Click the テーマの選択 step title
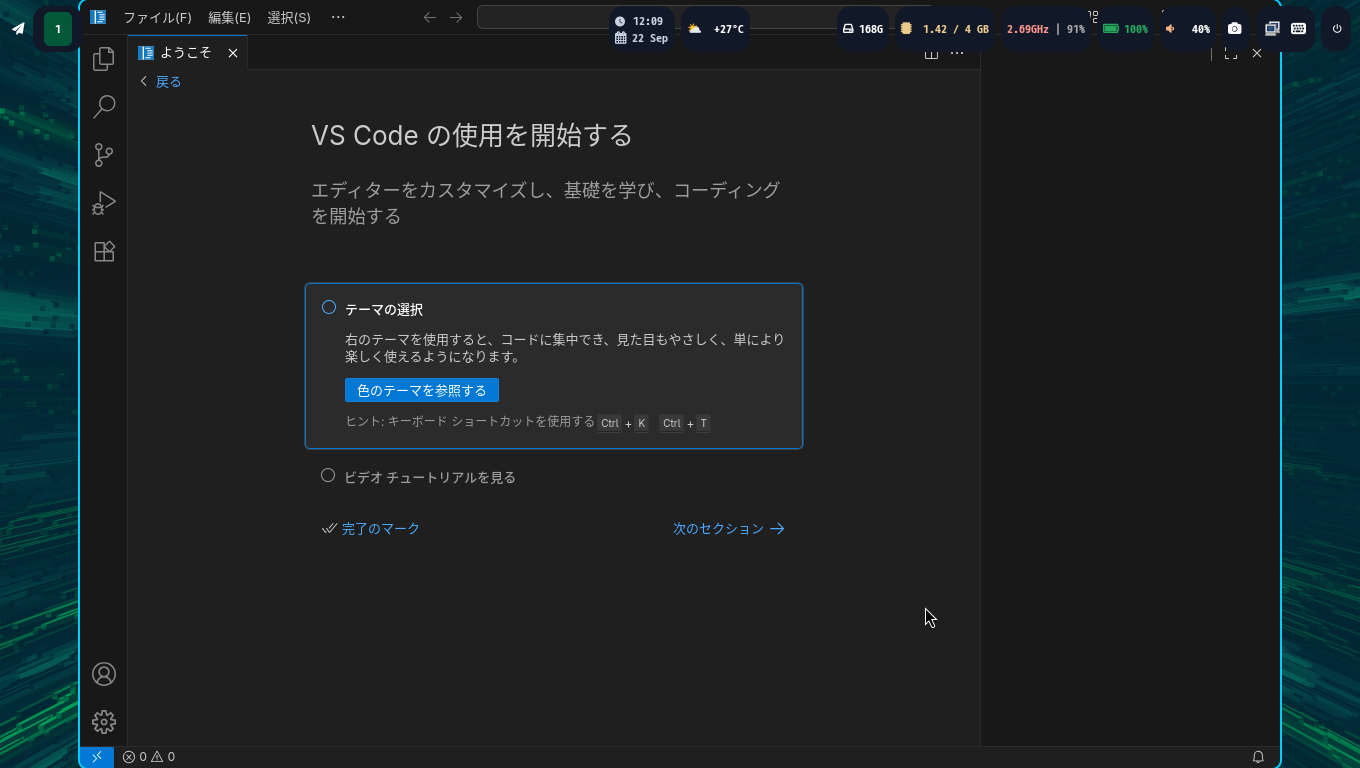 click(x=384, y=310)
